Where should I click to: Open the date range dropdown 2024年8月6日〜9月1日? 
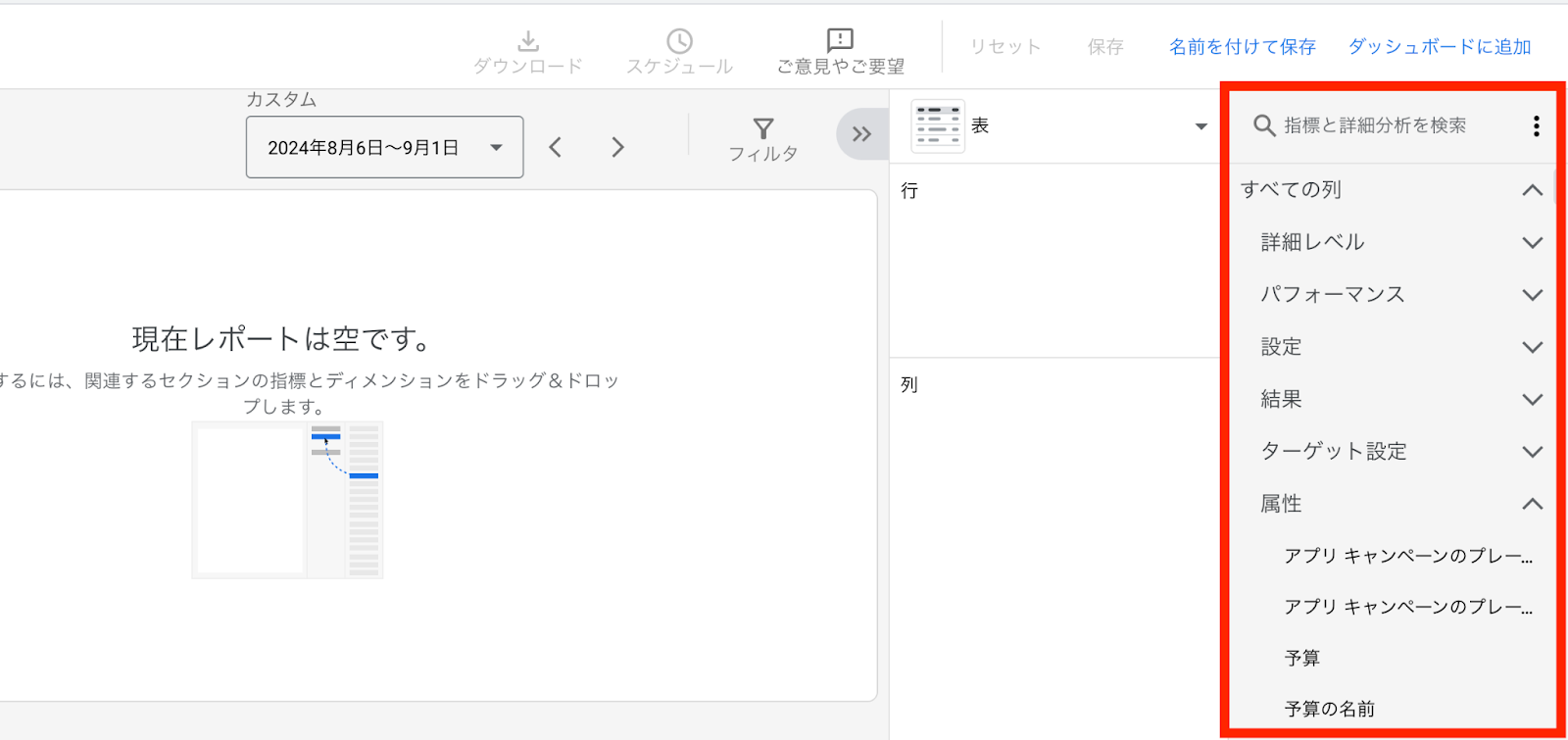click(x=384, y=147)
